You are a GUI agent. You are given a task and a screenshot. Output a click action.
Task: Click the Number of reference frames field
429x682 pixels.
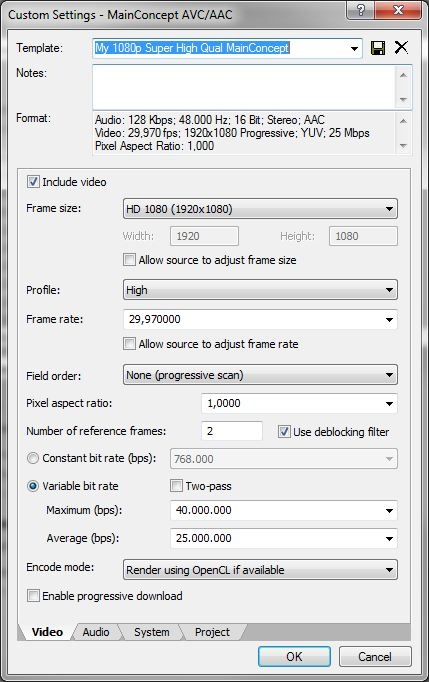click(232, 431)
